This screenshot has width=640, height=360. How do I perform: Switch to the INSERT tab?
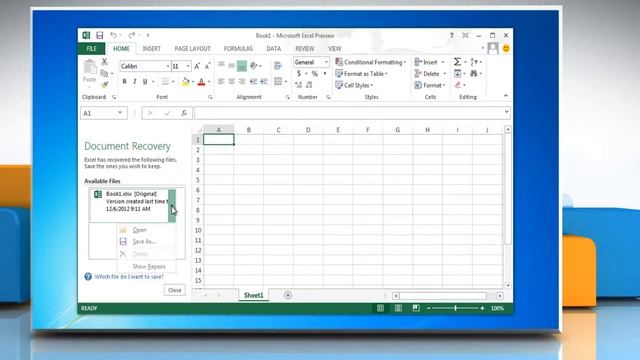pos(151,49)
